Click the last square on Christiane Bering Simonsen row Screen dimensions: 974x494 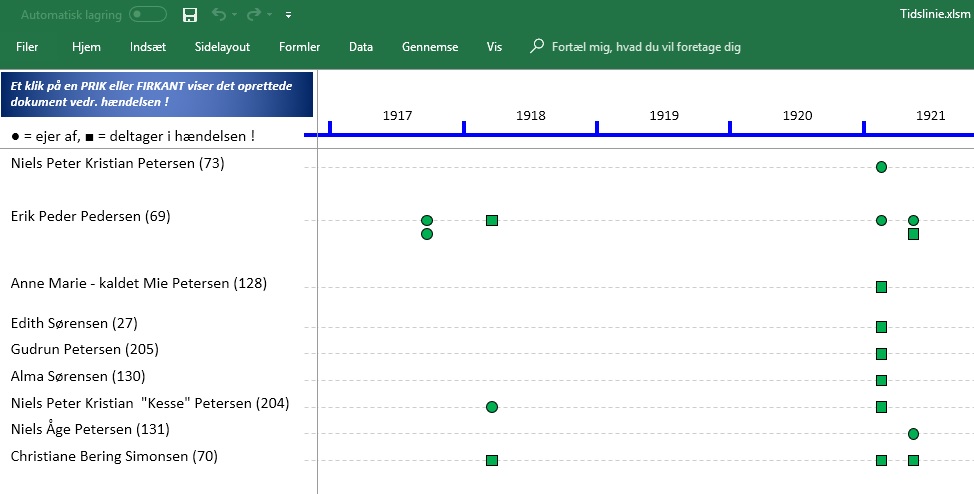coord(913,460)
